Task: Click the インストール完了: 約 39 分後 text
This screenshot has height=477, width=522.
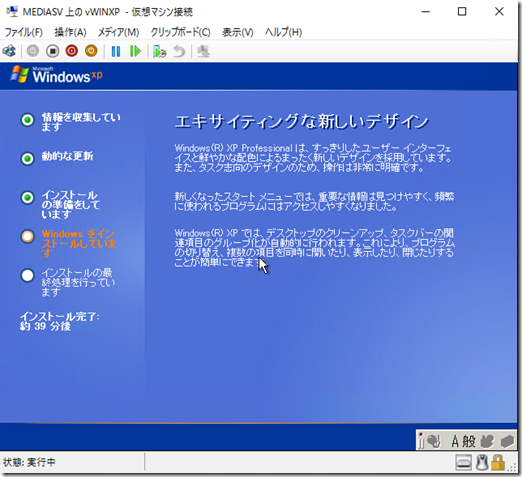Action: [x=59, y=321]
